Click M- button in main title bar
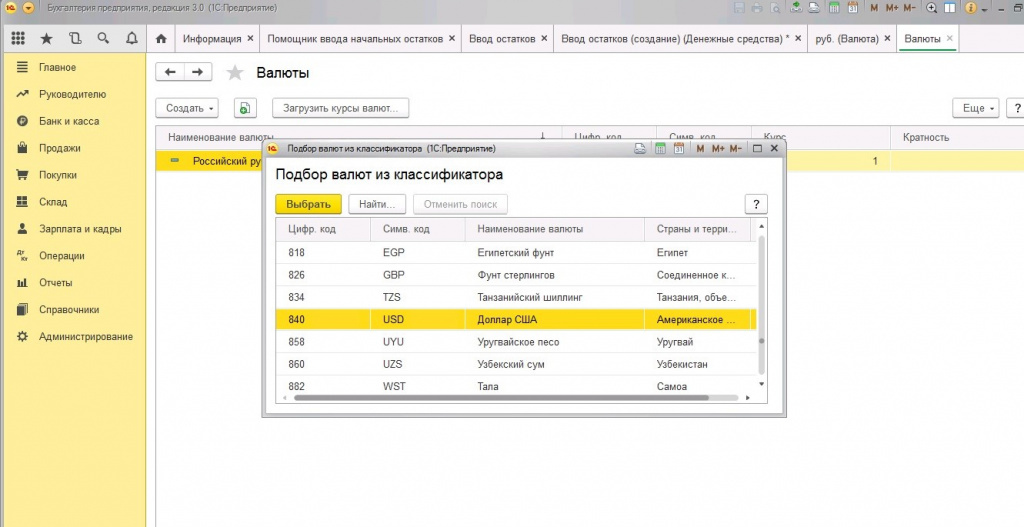Viewport: 1024px width, 527px height. tap(910, 8)
